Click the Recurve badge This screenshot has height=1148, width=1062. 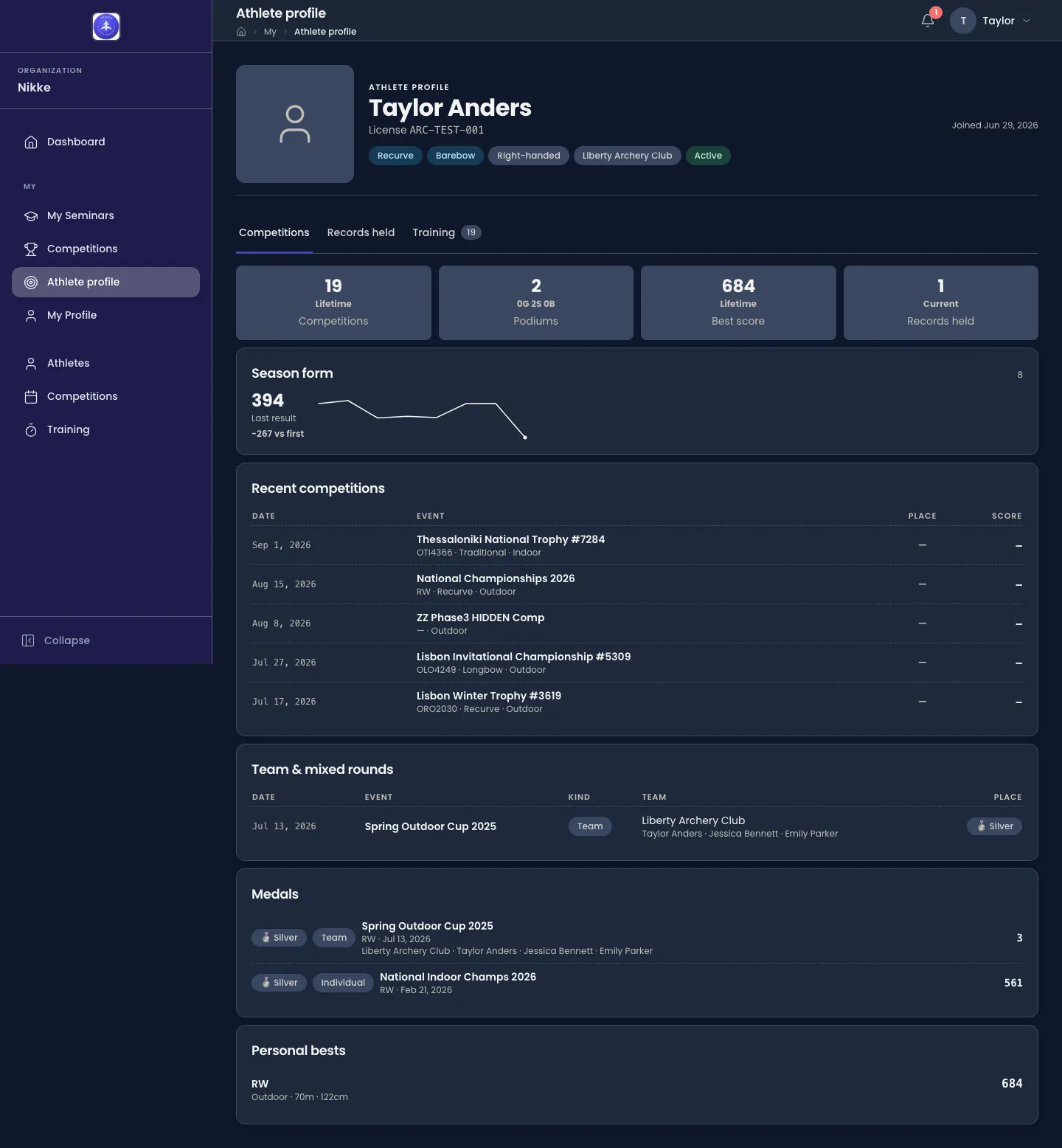(395, 156)
